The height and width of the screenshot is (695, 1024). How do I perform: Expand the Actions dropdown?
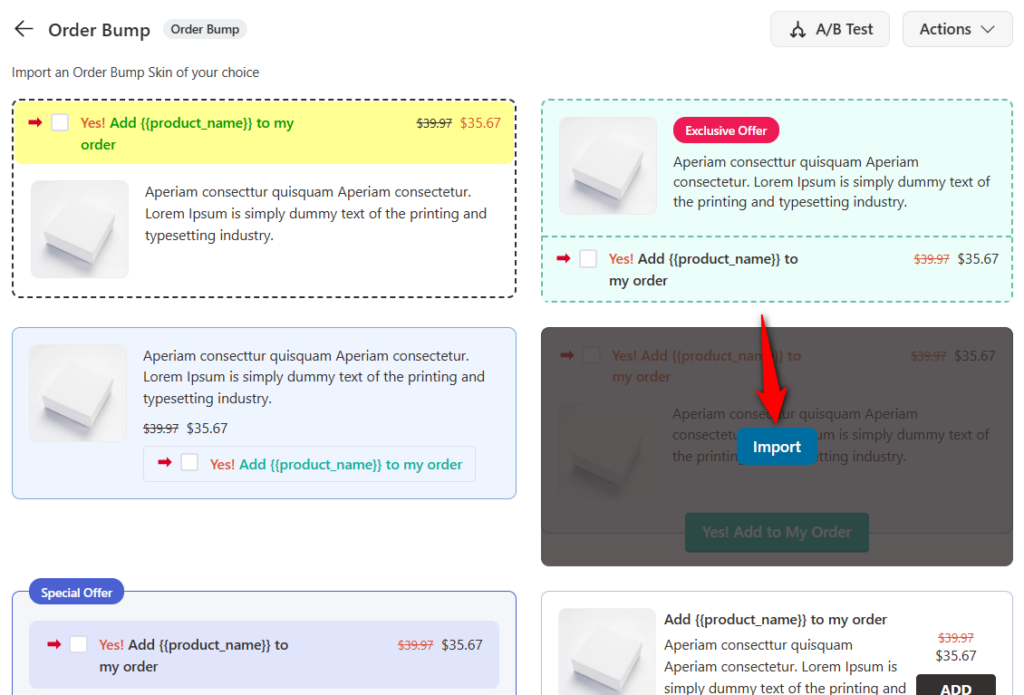(x=957, y=29)
